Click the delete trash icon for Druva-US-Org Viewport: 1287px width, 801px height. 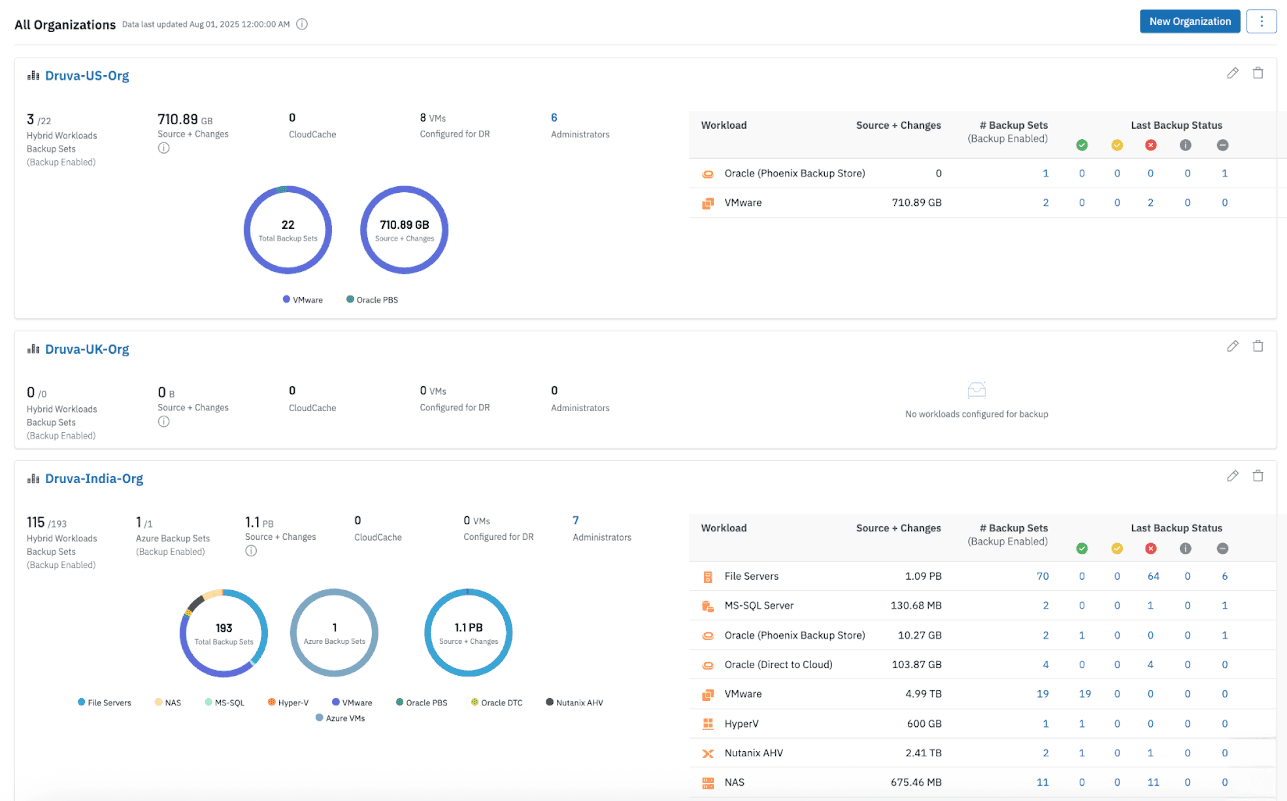[1258, 73]
